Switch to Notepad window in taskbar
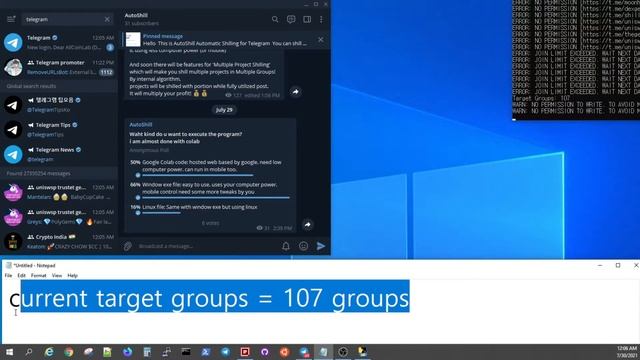Image resolution: width=640 pixels, height=360 pixels. pyautogui.click(x=323, y=352)
